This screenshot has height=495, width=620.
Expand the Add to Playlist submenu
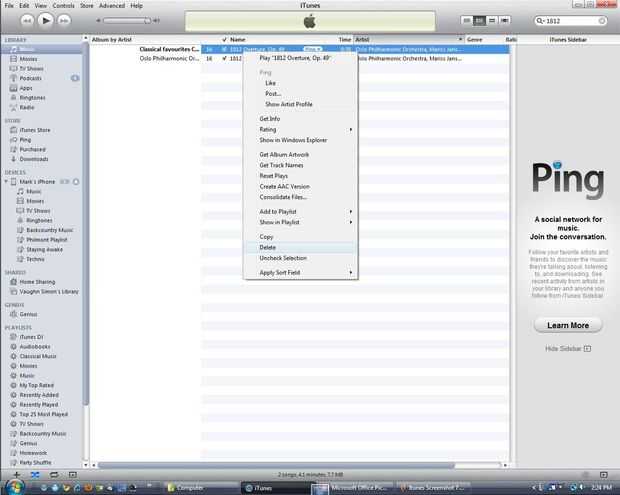pyautogui.click(x=301, y=212)
